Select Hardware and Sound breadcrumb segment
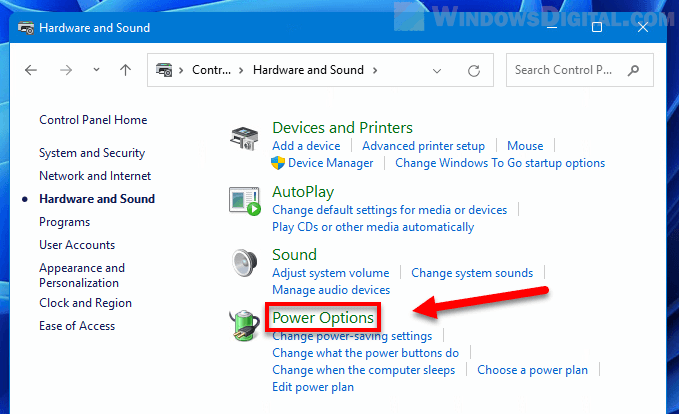The image size is (679, 414). coord(308,70)
